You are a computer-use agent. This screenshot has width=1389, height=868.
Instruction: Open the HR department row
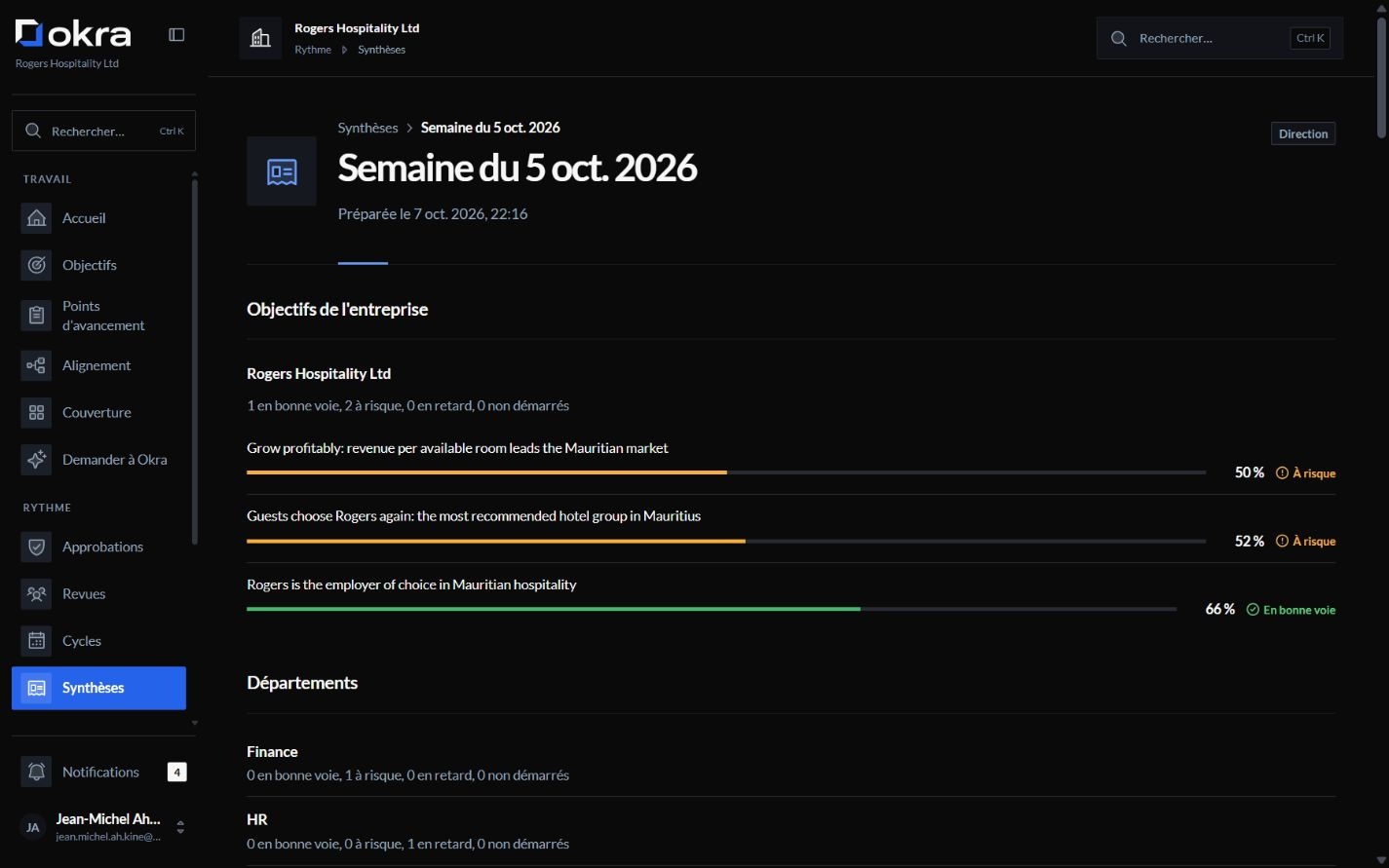pos(791,831)
